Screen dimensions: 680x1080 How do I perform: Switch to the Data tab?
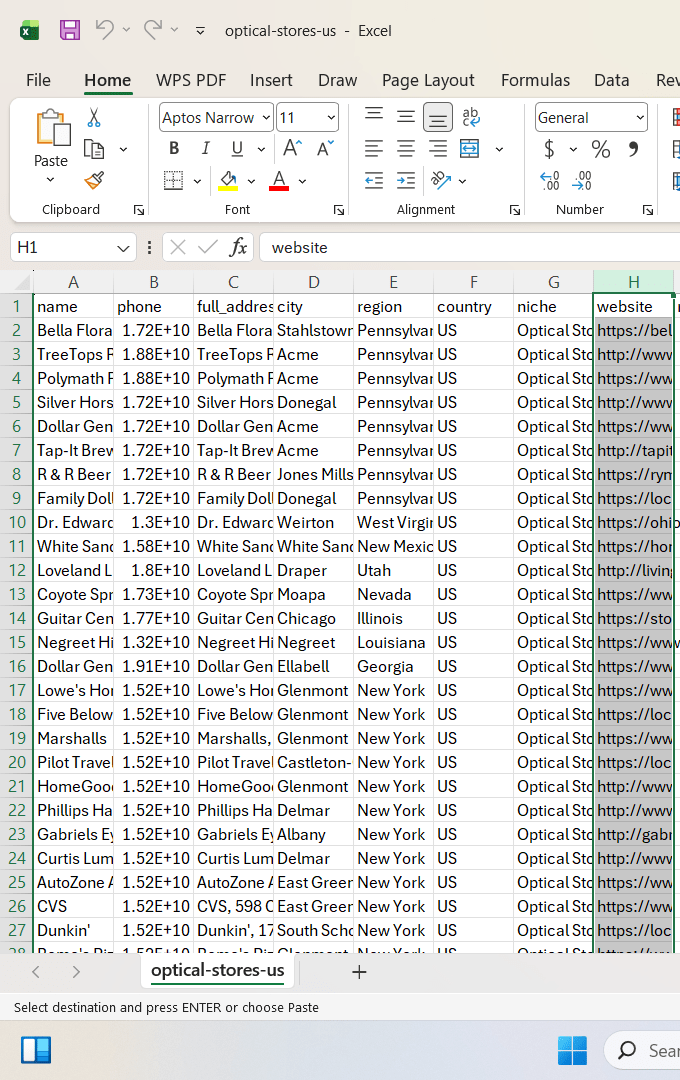point(612,81)
